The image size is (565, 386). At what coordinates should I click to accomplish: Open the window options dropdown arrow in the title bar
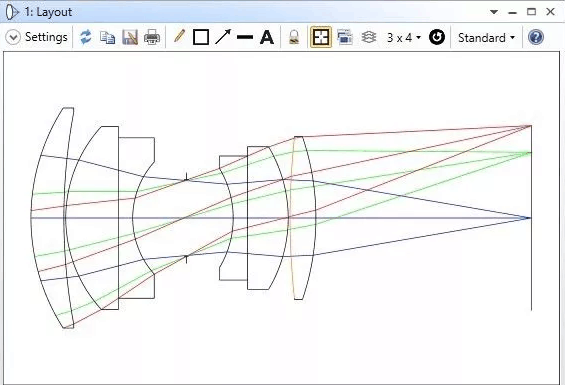tap(494, 12)
